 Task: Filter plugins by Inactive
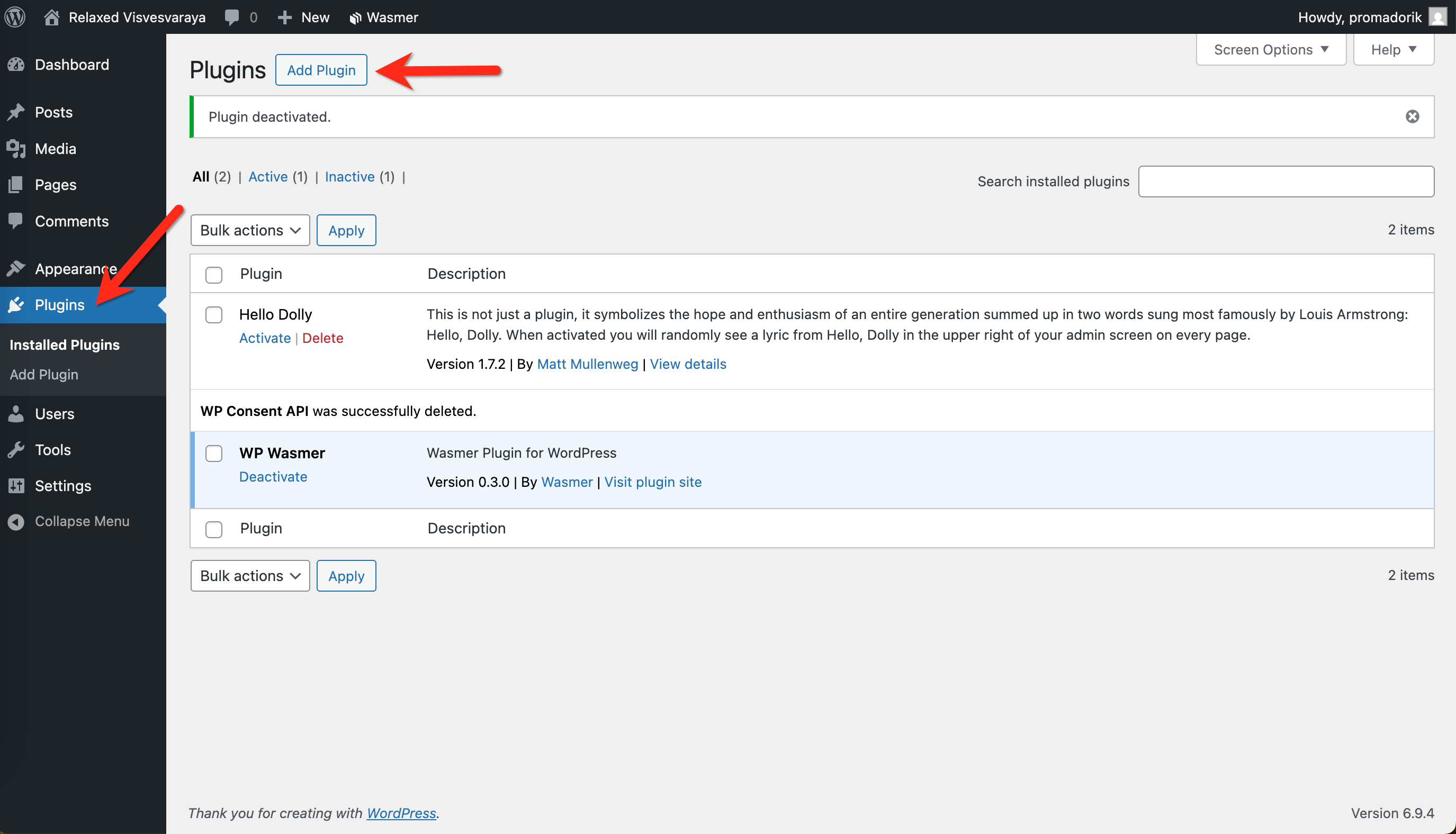tap(349, 176)
